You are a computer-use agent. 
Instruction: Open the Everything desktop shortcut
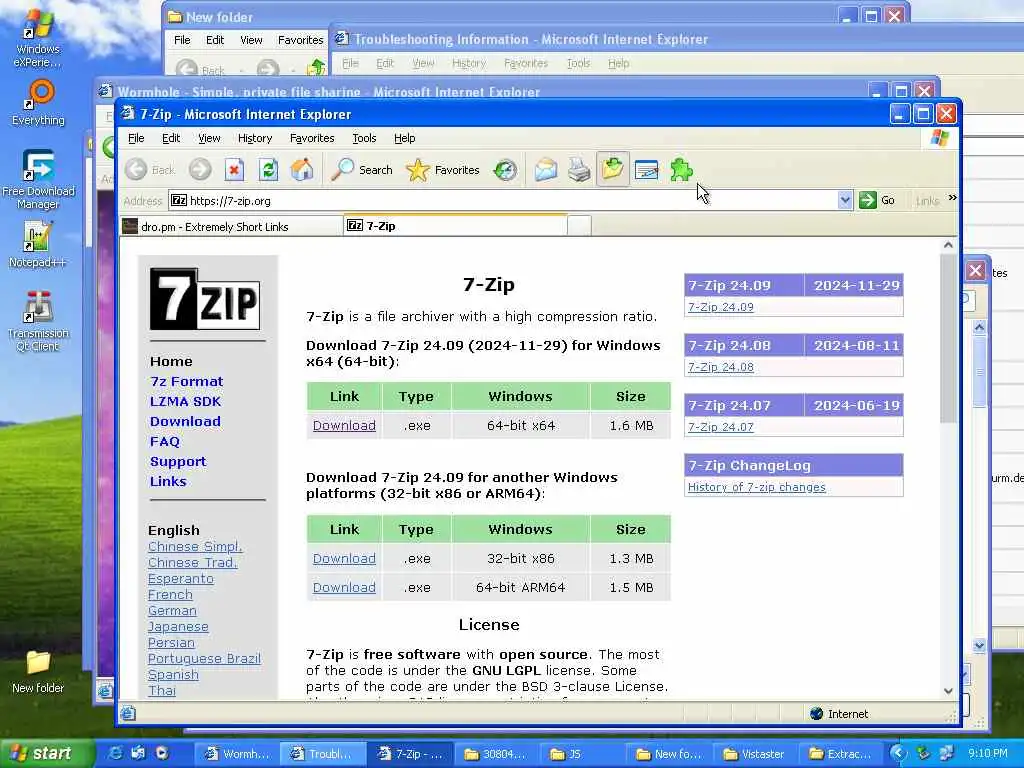pyautogui.click(x=39, y=103)
